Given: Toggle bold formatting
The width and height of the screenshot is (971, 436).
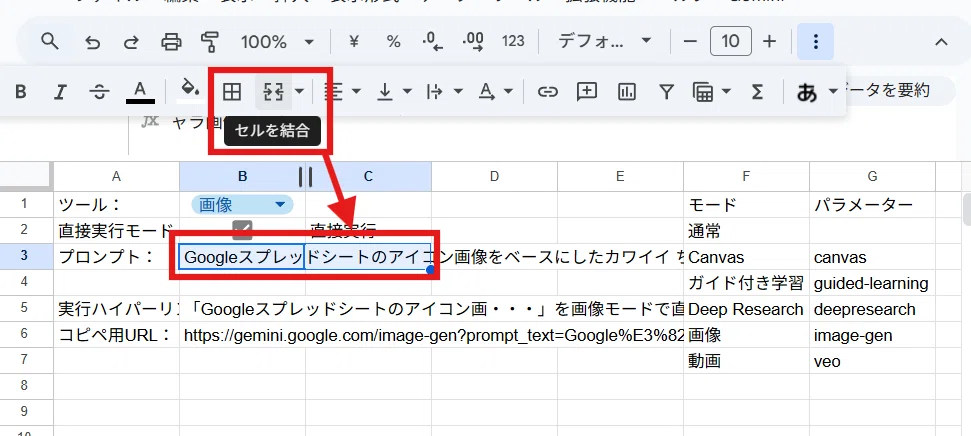Looking at the screenshot, I should click(21, 92).
